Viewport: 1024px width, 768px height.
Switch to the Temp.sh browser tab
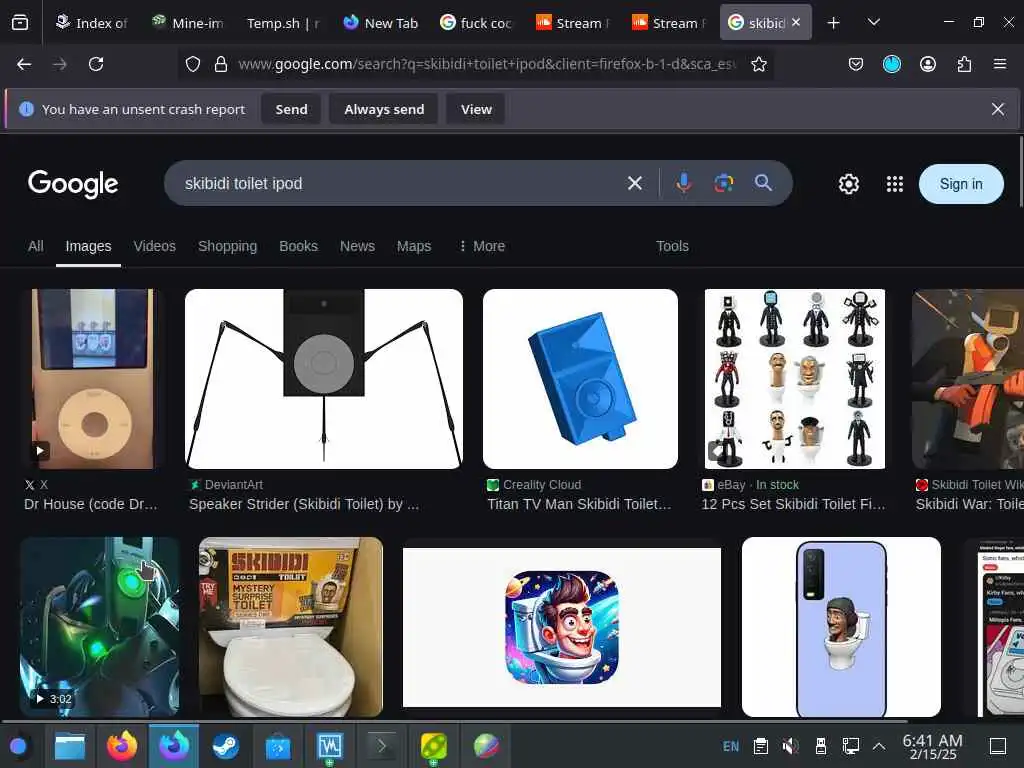tap(283, 23)
